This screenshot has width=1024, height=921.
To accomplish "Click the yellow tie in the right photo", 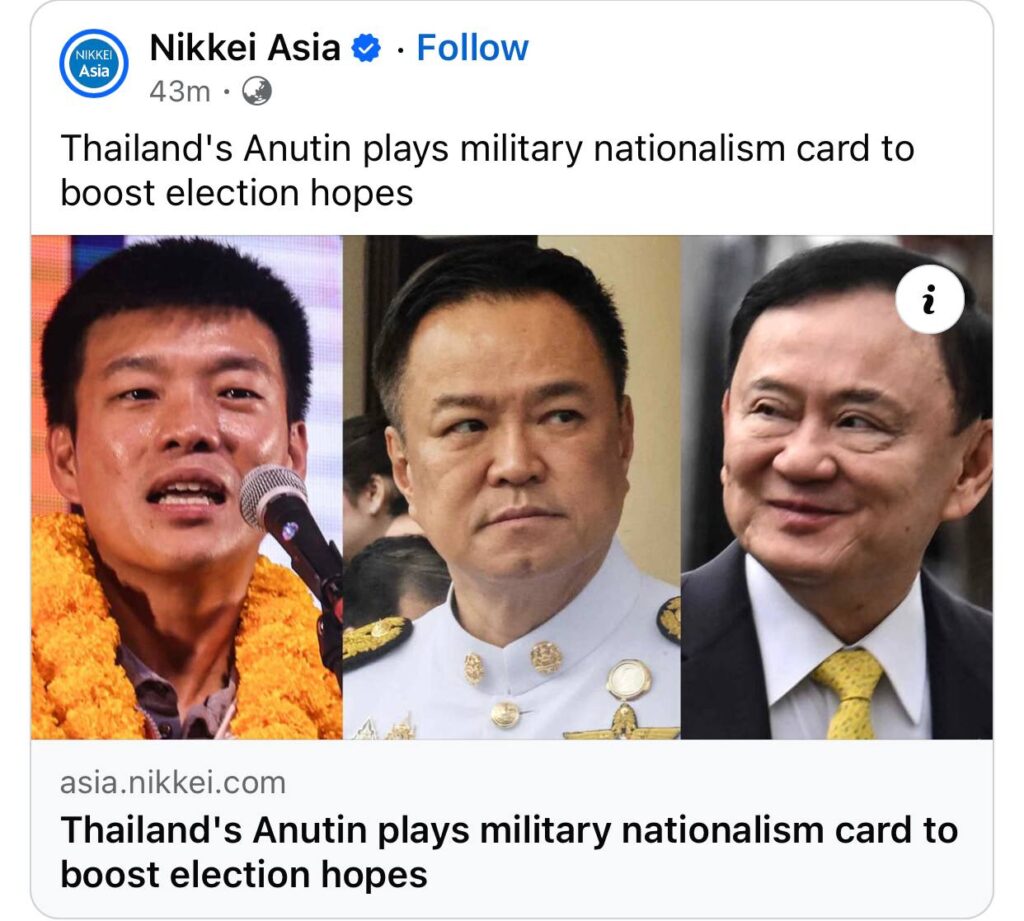I will click(850, 694).
